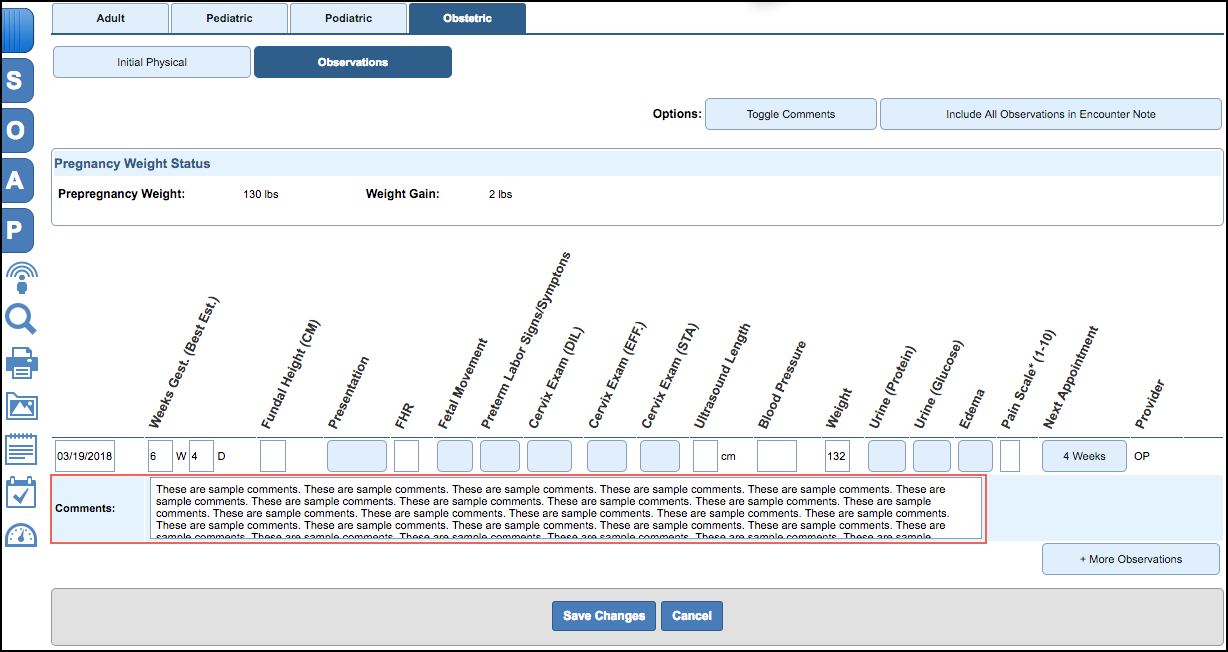Open the Fetal Movement selector box
Screen dimensions: 1228x652
pyautogui.click(x=455, y=456)
